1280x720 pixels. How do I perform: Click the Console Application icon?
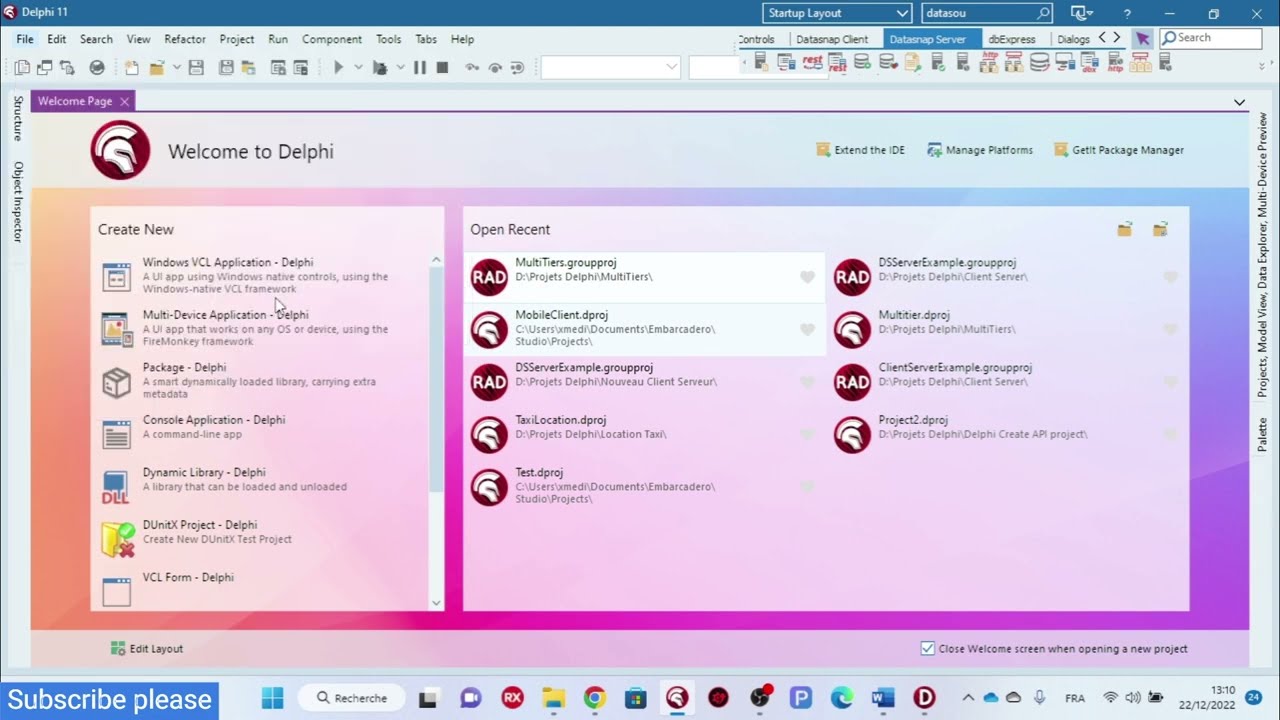117,434
